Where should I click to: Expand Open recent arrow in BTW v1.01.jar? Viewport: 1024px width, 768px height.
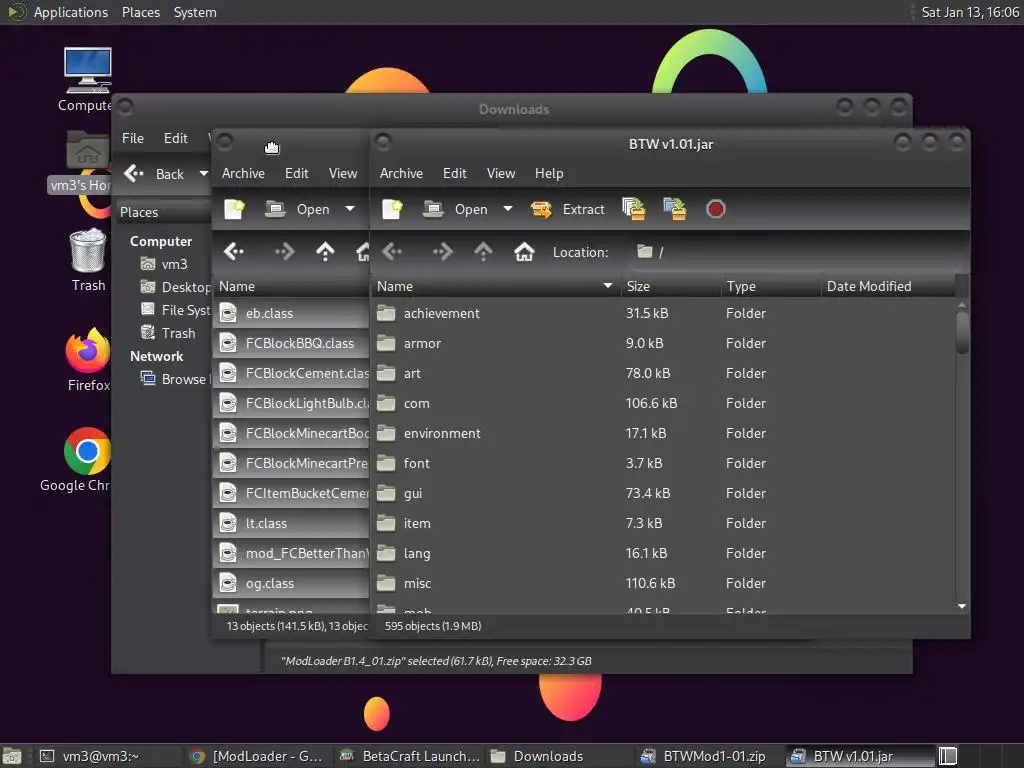[x=507, y=209]
